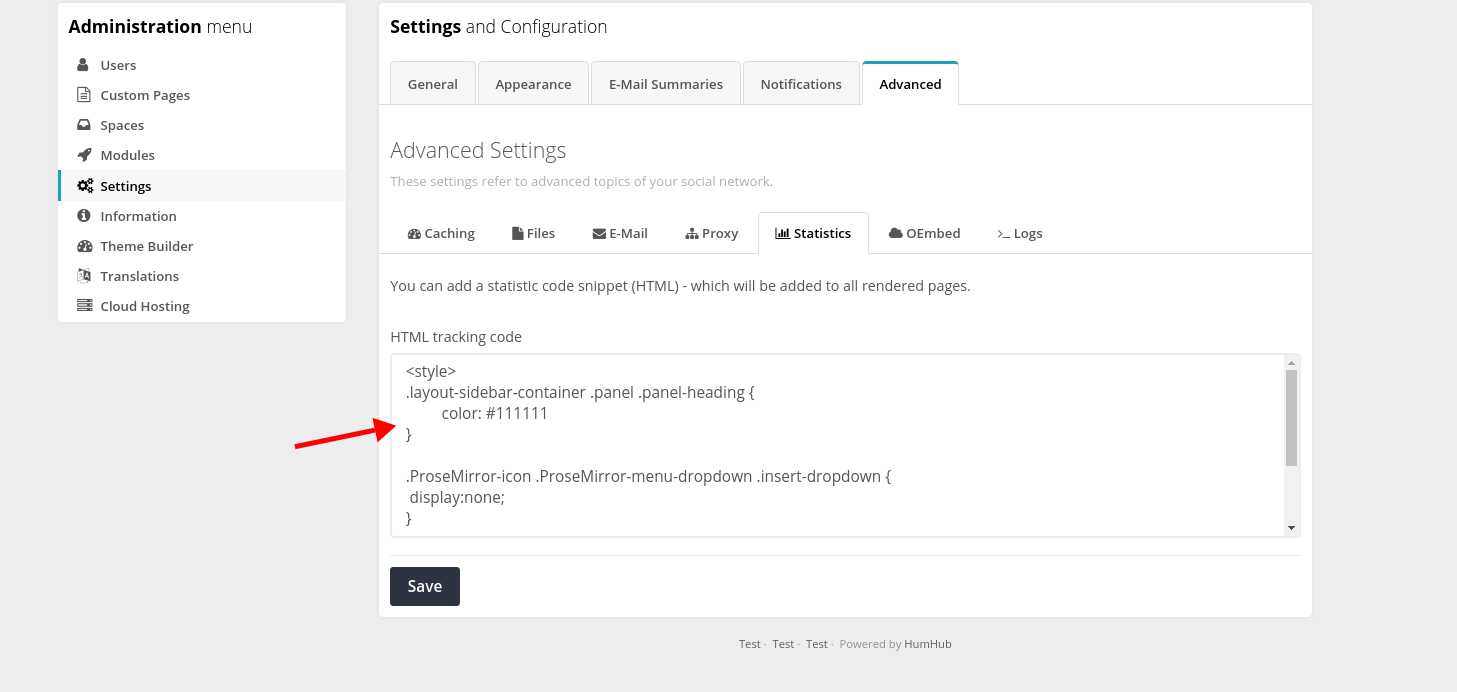The width and height of the screenshot is (1457, 692).
Task: Click the Translations language icon
Action: (x=83, y=275)
